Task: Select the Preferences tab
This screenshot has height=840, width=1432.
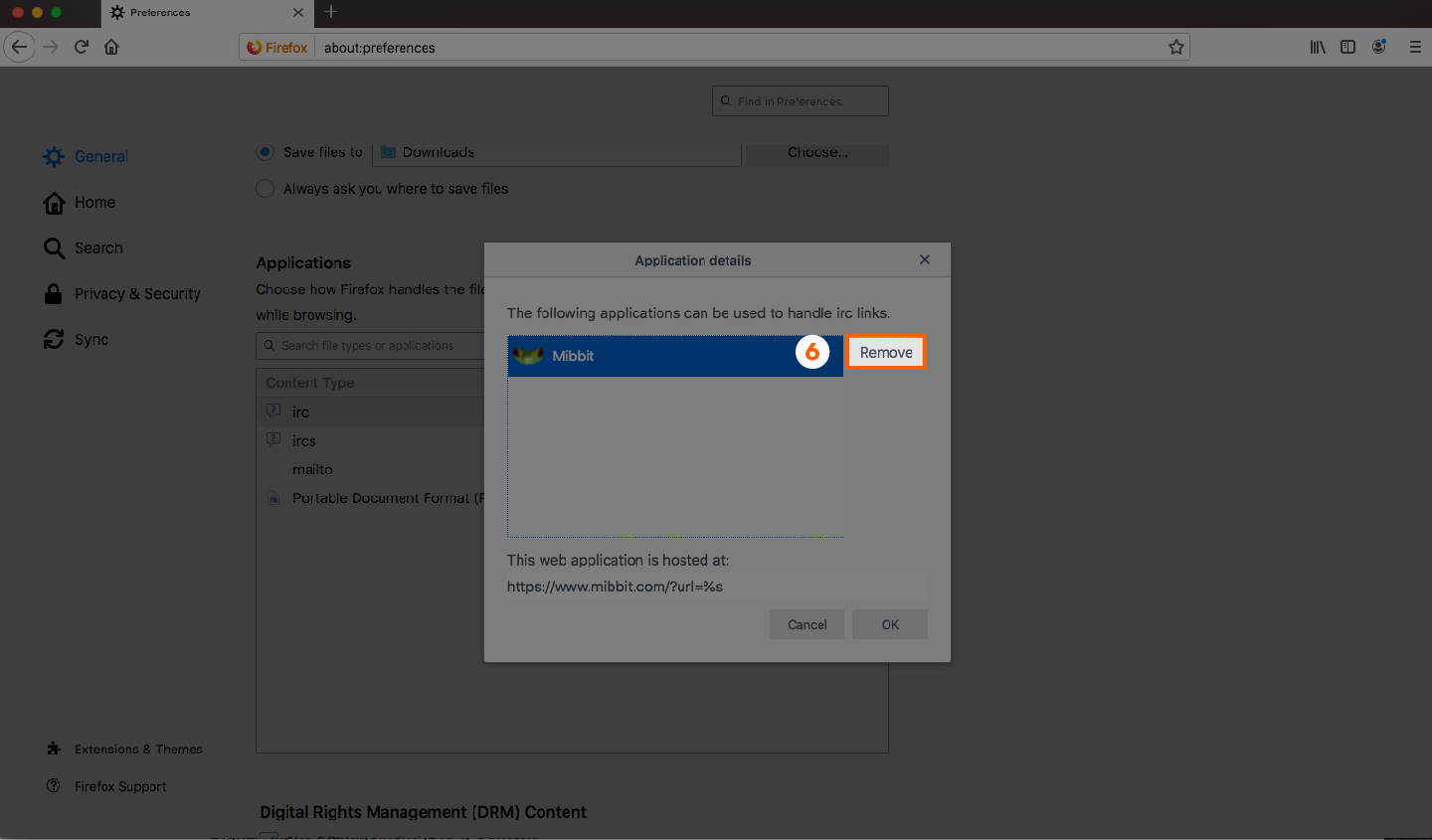Action: pyautogui.click(x=207, y=13)
